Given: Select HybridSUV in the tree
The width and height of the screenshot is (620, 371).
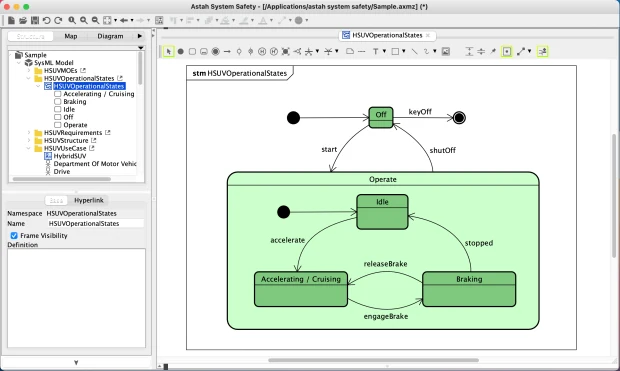Looking at the screenshot, I should click(x=70, y=156).
